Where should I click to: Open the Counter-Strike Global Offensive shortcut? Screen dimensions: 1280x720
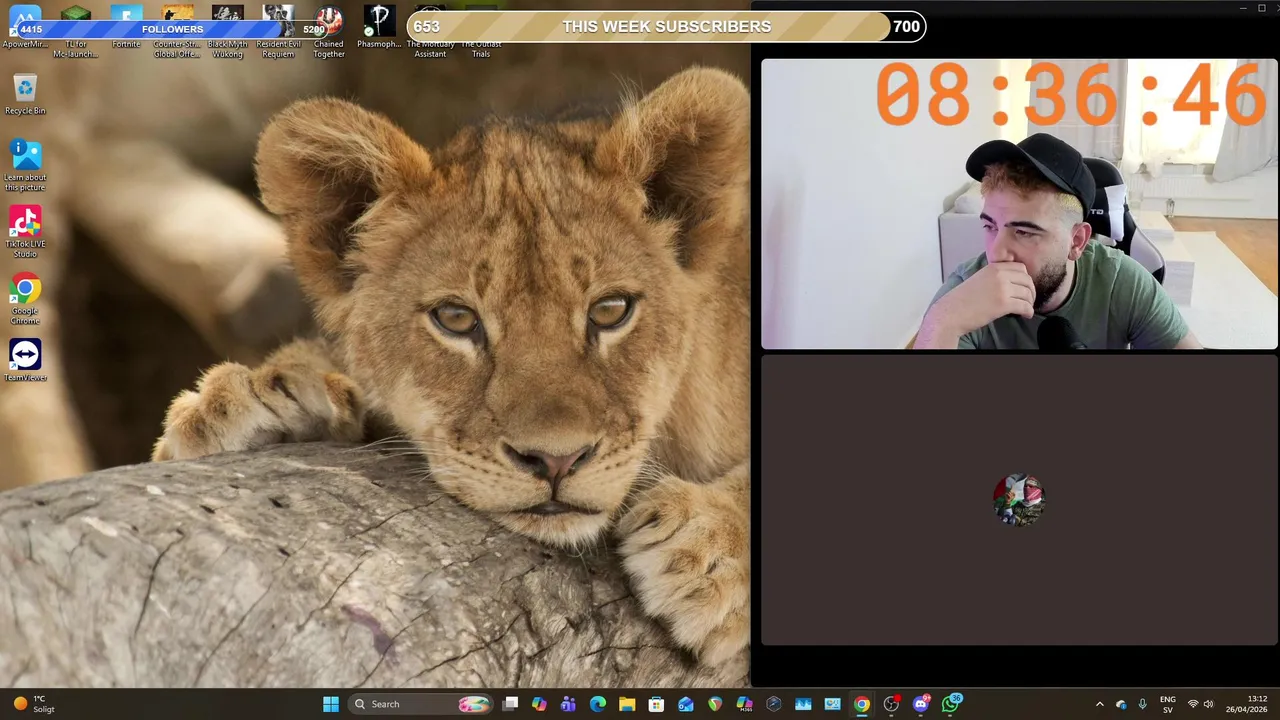click(177, 32)
